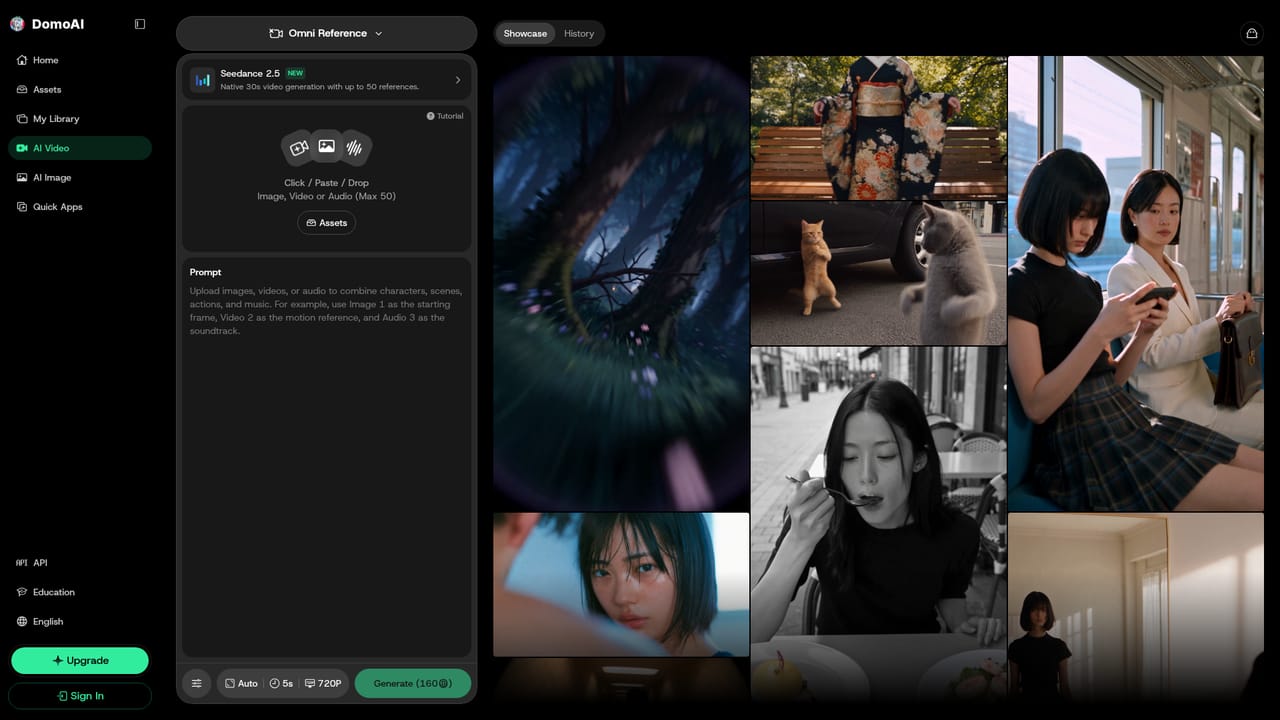The width and height of the screenshot is (1280, 720).
Task: Click the DomoAI logo icon
Action: tap(17, 24)
